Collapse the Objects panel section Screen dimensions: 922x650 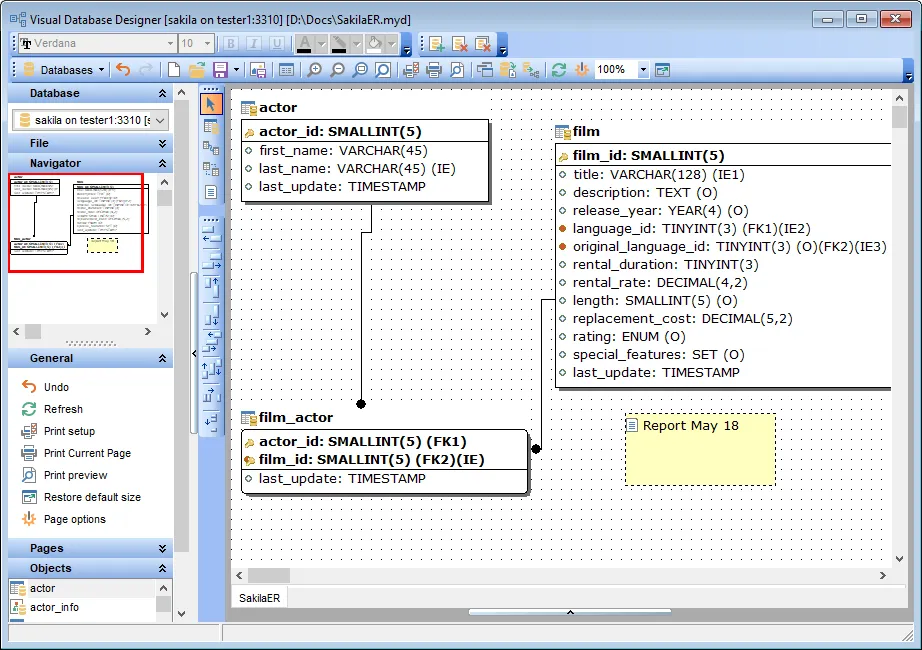162,569
